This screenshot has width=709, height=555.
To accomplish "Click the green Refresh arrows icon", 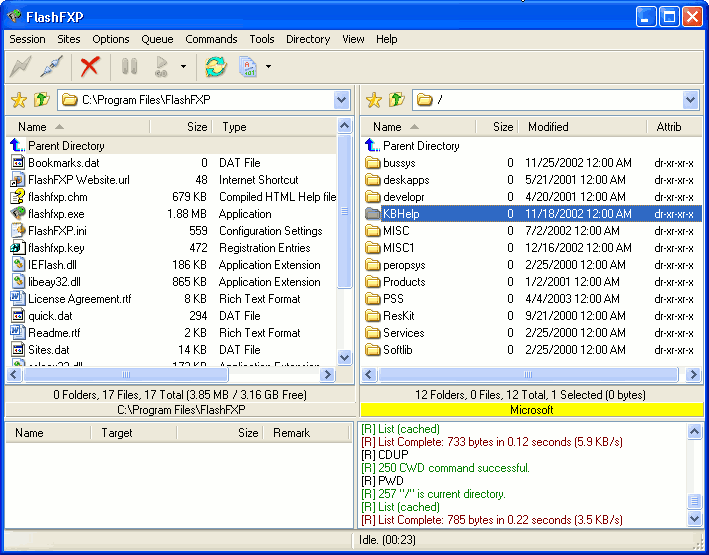I will [x=216, y=66].
